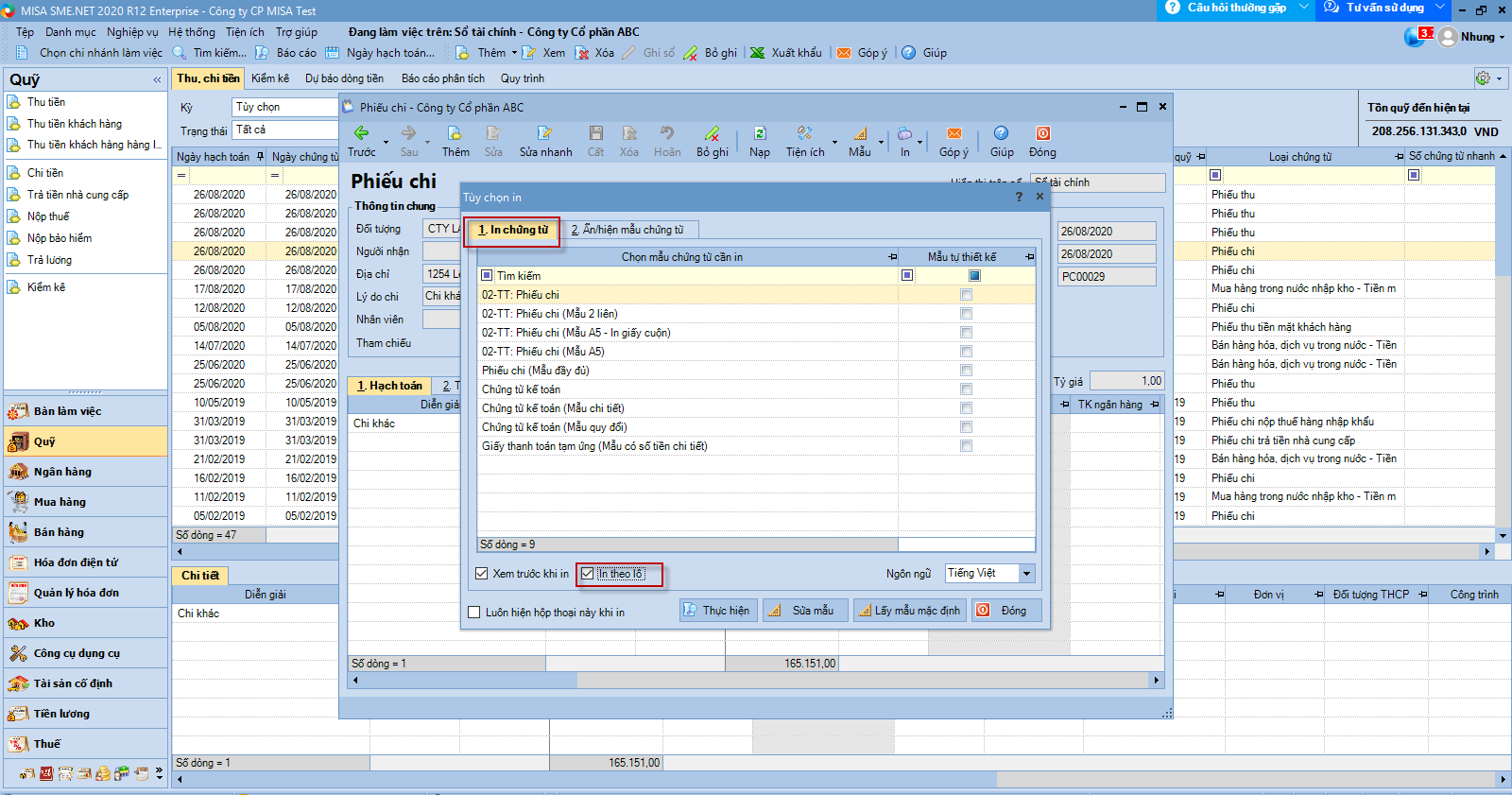The height and width of the screenshot is (795, 1512).
Task: Click the bottom grid horizontal scrollbar
Action: point(841,780)
